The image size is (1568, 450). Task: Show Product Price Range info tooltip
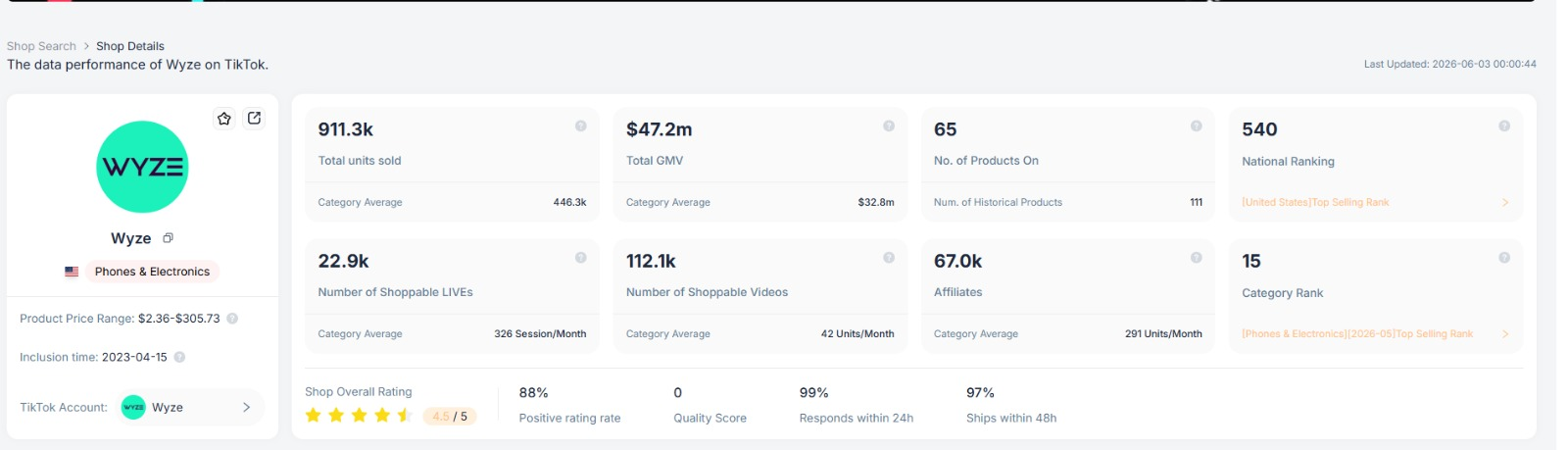pos(232,319)
